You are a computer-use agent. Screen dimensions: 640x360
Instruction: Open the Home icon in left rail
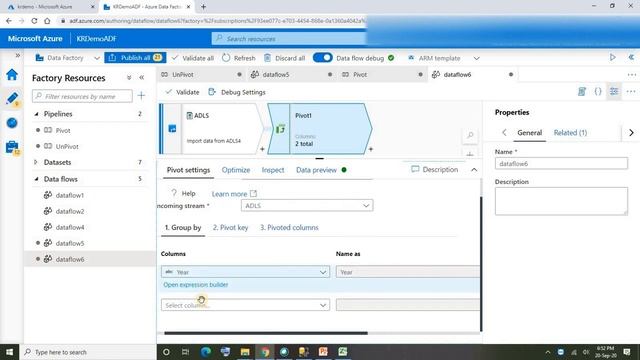[x=12, y=75]
